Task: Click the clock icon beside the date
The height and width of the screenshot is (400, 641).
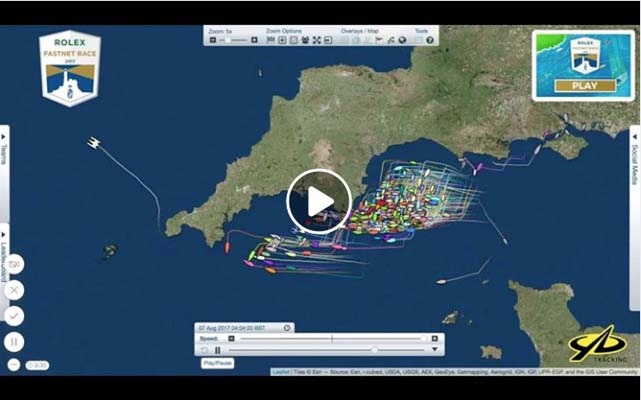Action: point(287,328)
